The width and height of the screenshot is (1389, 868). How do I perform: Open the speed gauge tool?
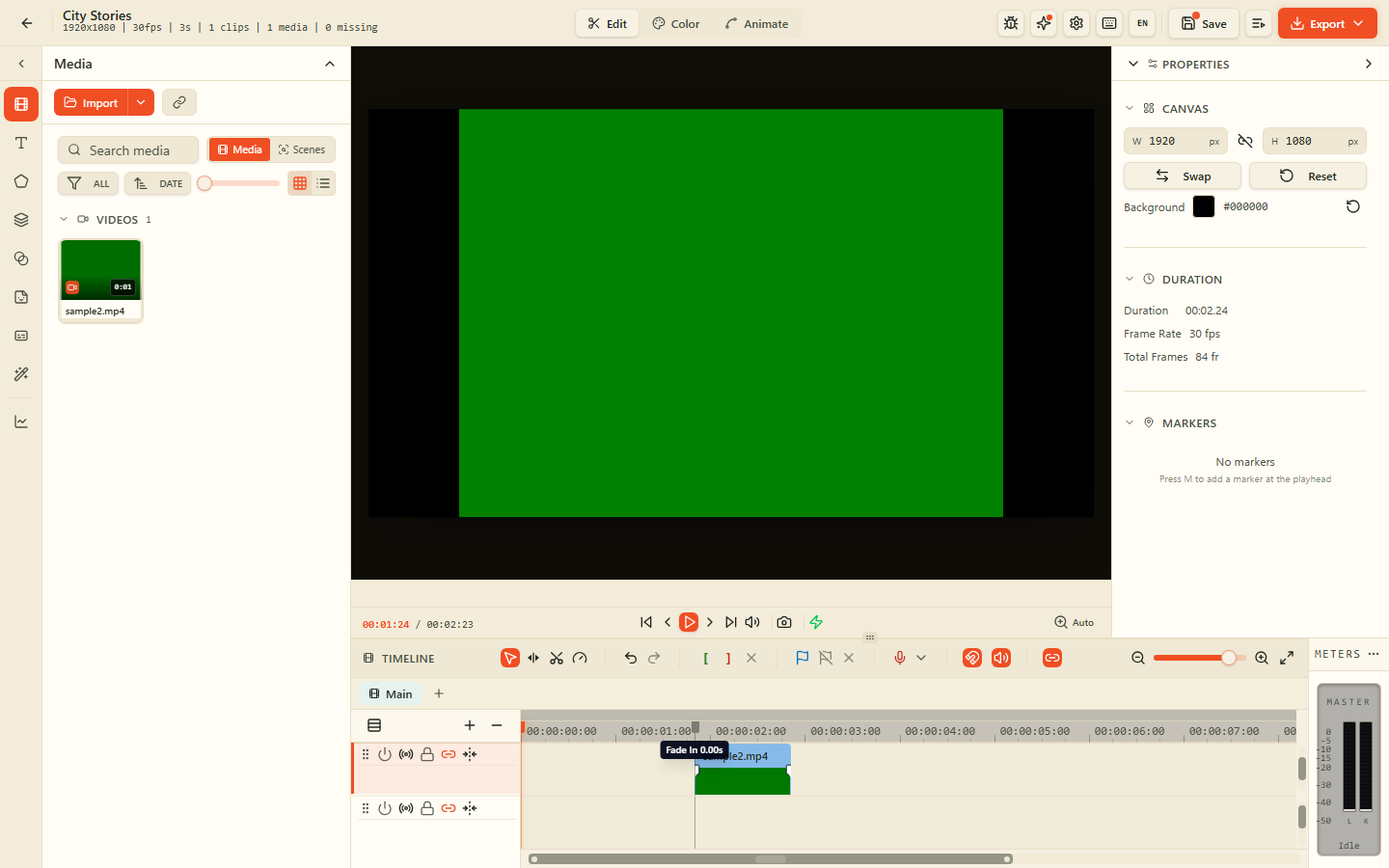click(580, 658)
